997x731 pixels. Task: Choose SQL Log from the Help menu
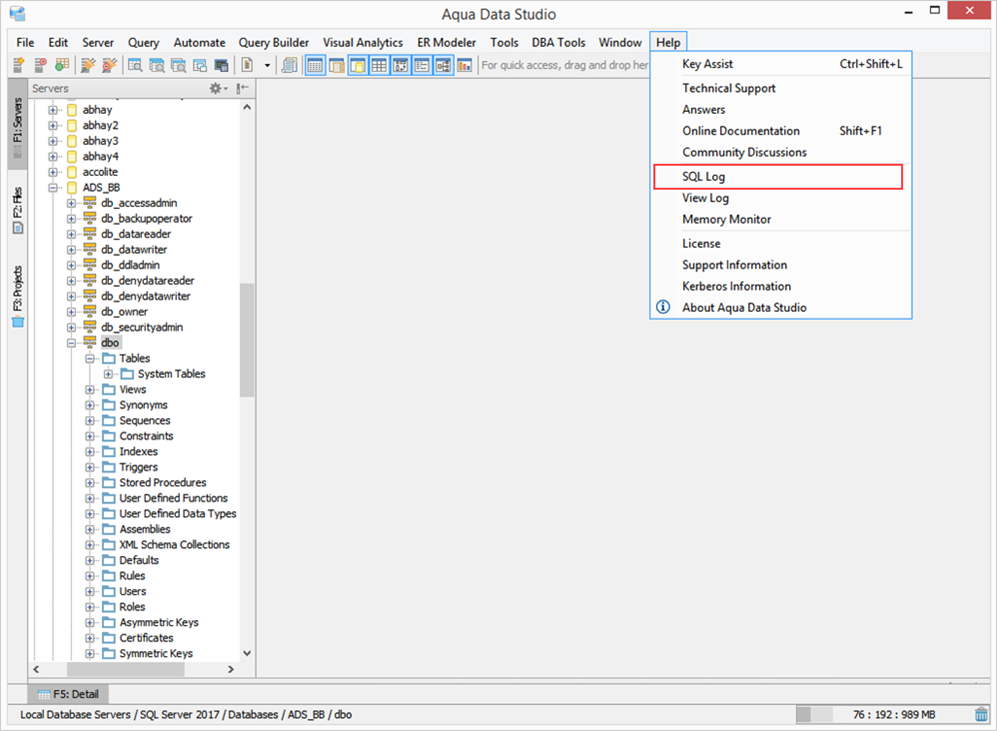[x=778, y=177]
